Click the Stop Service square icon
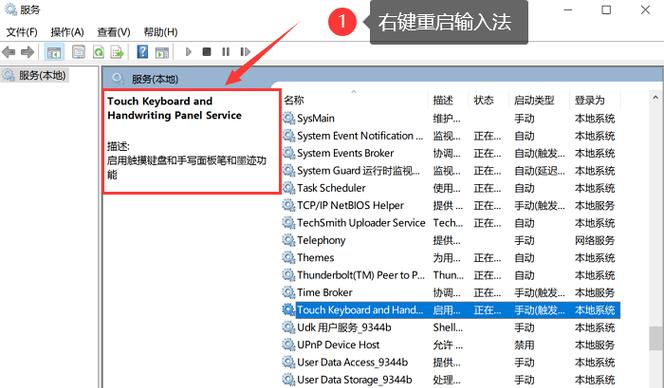The image size is (664, 388). [207, 52]
